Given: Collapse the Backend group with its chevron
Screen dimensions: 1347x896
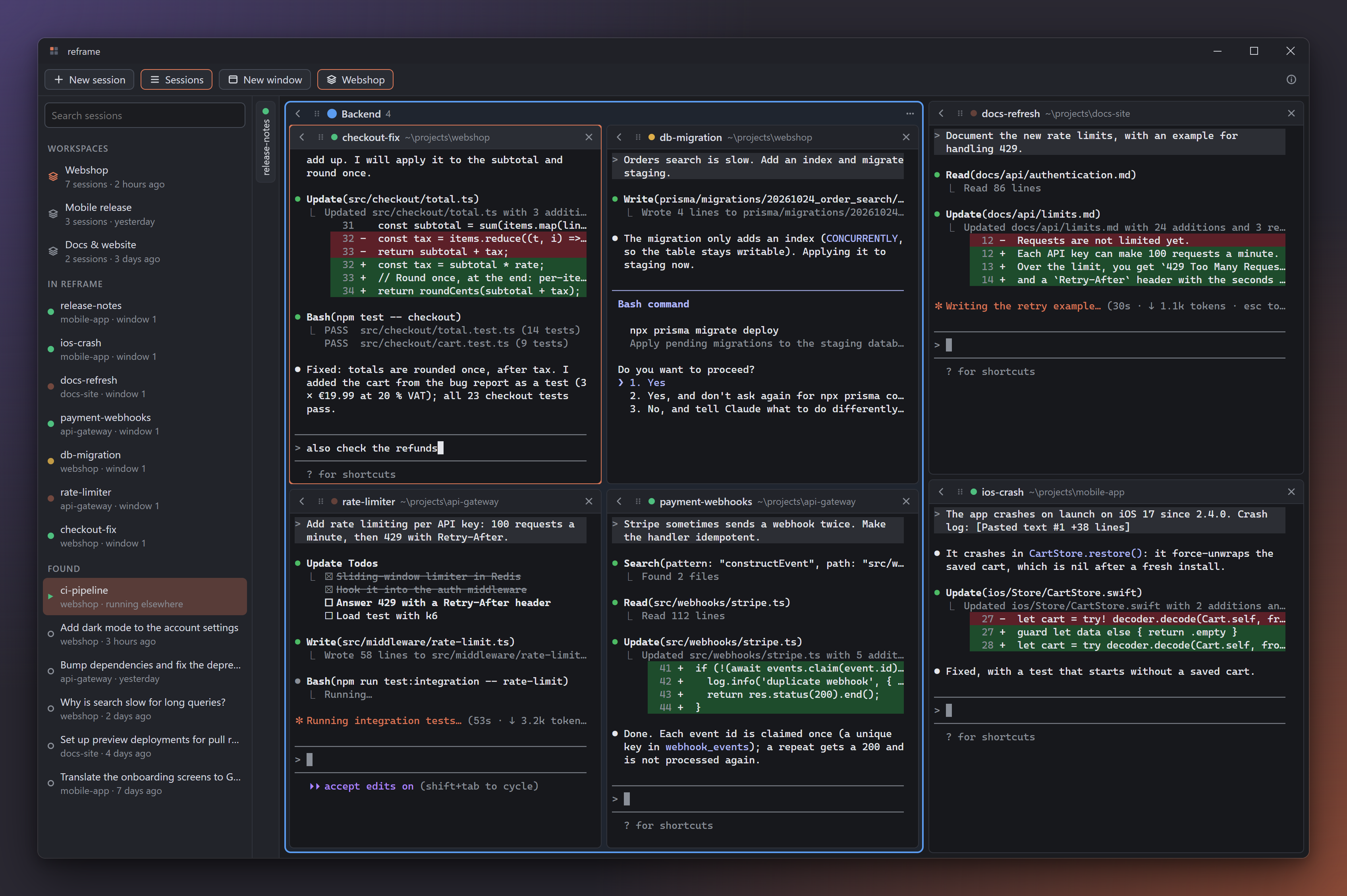Looking at the screenshot, I should click(x=298, y=114).
